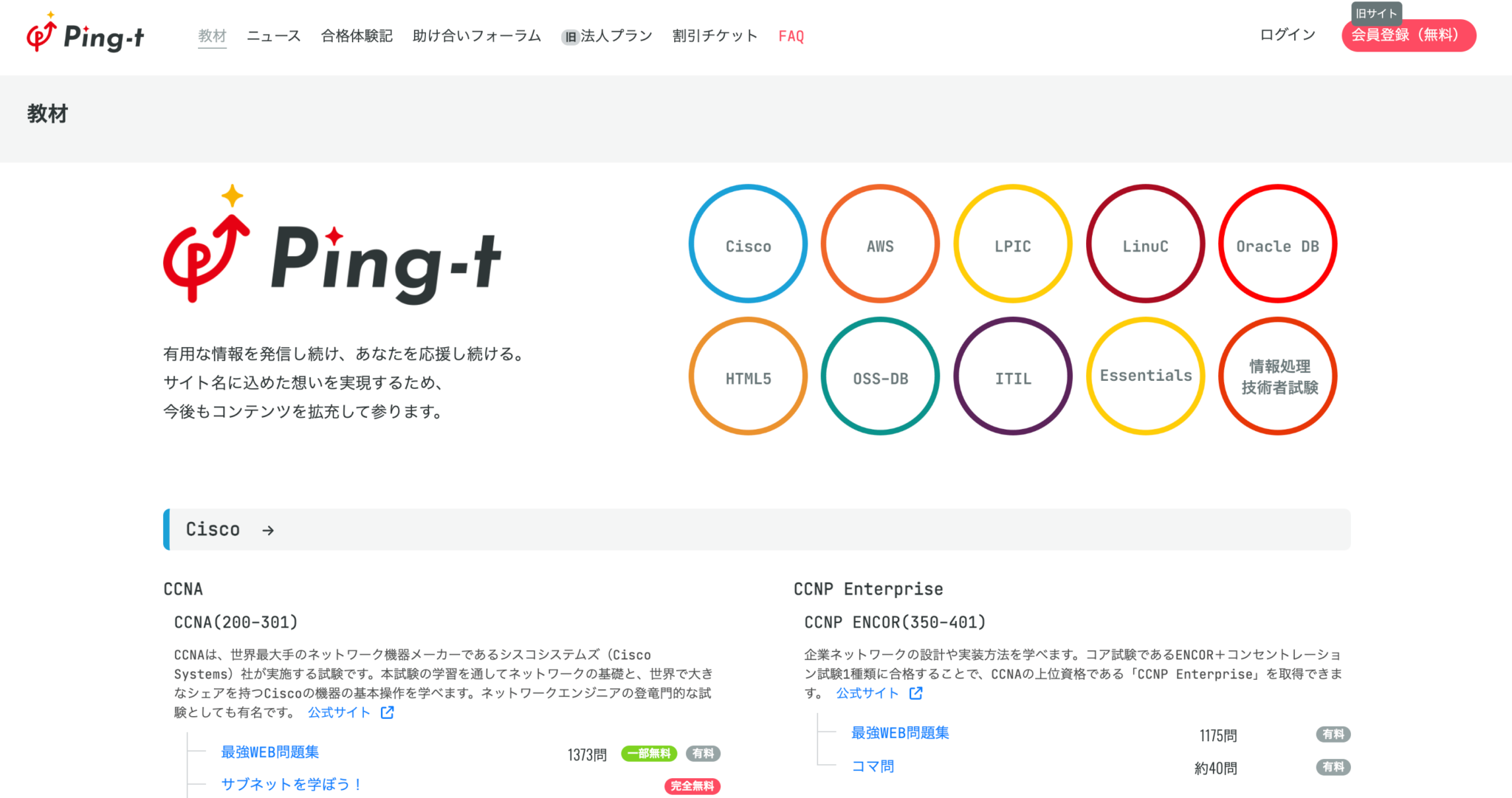The width and height of the screenshot is (1512, 798).
Task: Open the Cisco category circle icon
Action: click(747, 244)
